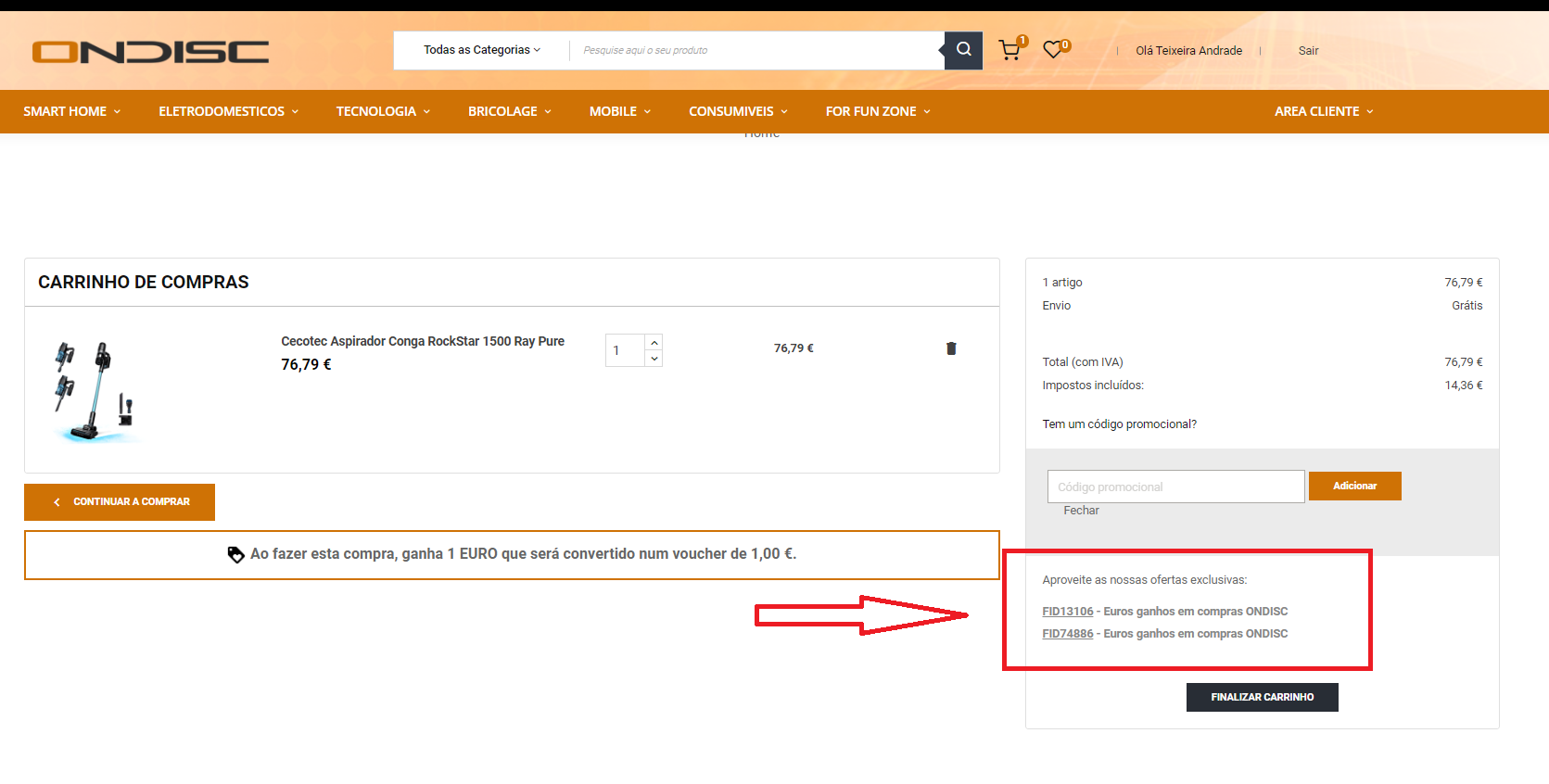Click the product search field
Screen dimensions: 1549x784
point(756,50)
